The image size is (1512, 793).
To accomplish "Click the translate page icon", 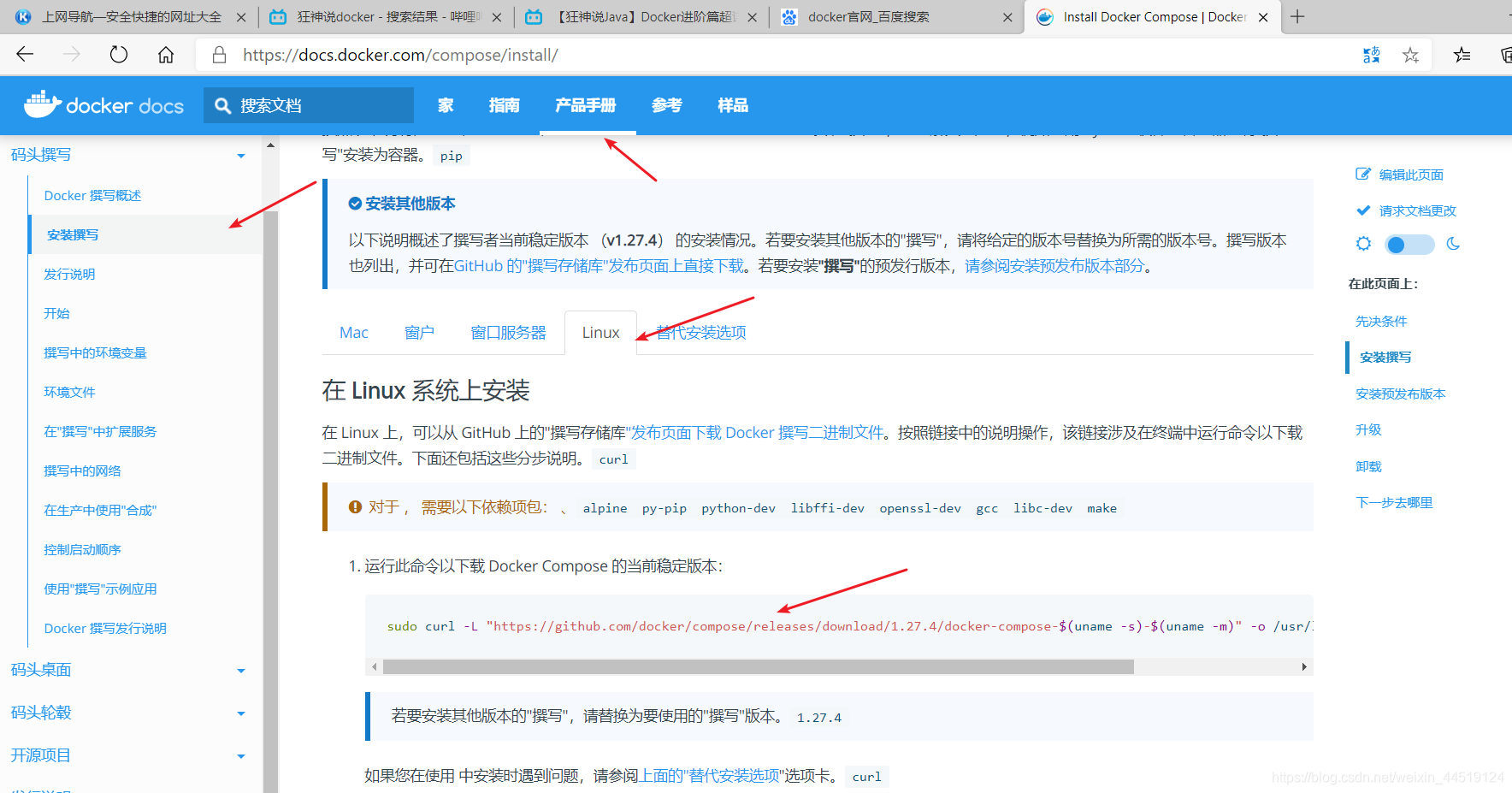I will (x=1371, y=55).
